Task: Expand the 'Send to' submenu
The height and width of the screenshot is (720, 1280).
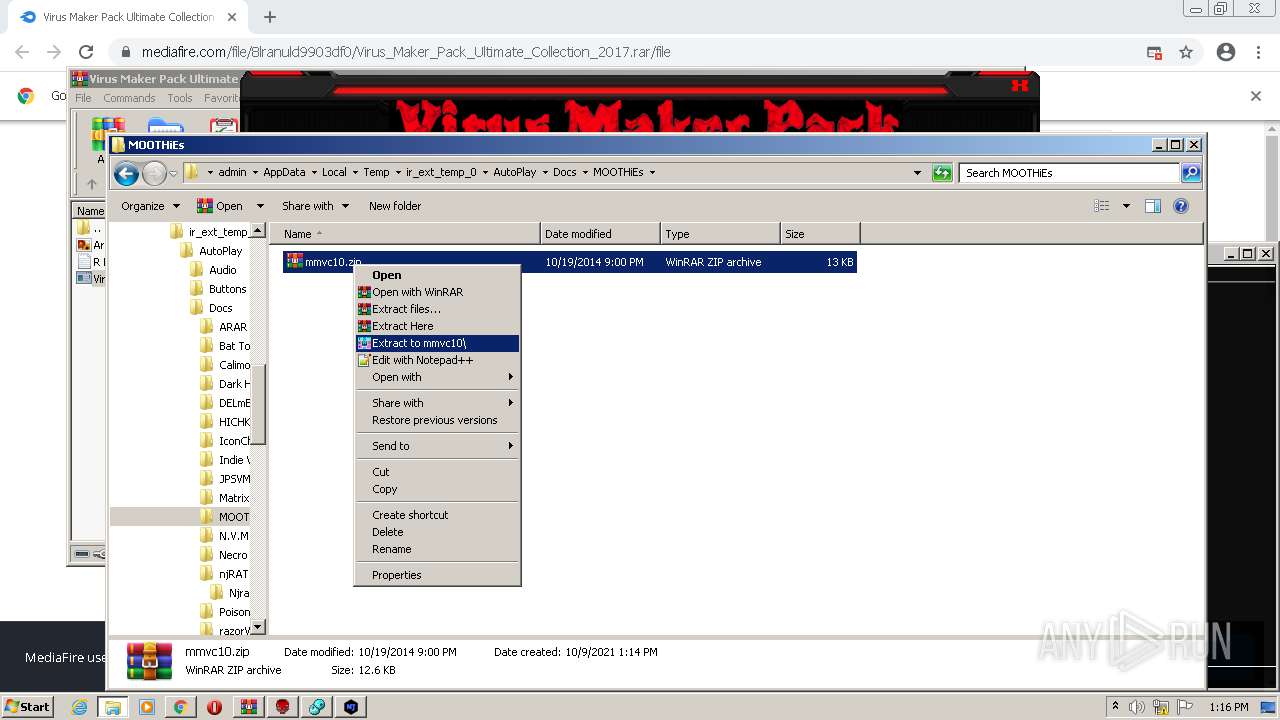Action: tap(438, 446)
